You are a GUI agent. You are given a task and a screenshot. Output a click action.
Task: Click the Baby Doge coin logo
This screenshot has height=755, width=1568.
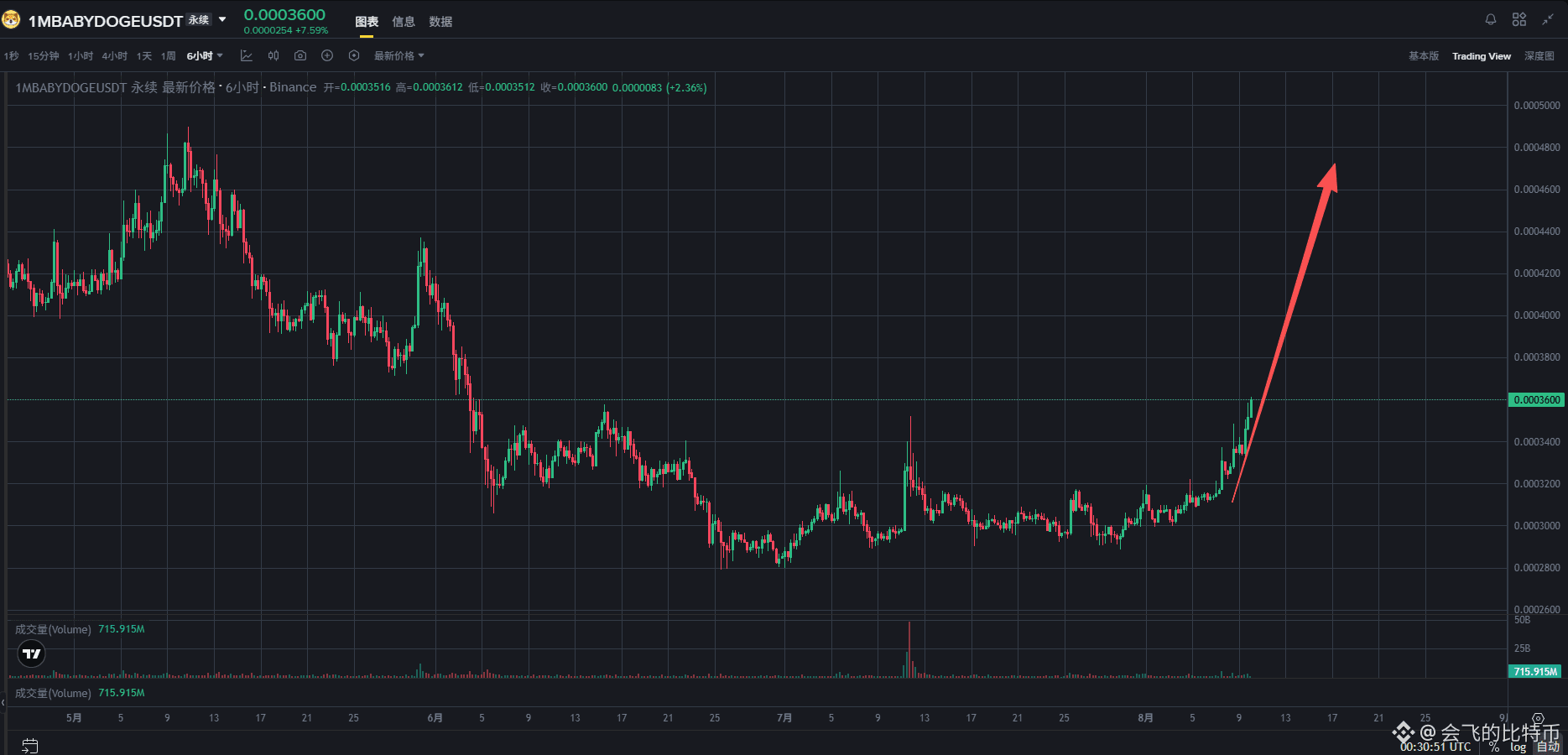(11, 19)
